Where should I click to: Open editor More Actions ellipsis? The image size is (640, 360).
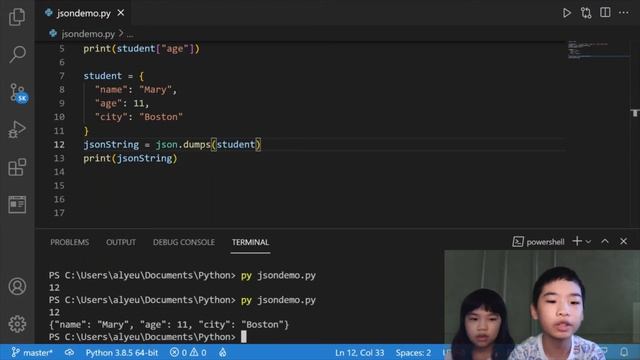(x=624, y=13)
